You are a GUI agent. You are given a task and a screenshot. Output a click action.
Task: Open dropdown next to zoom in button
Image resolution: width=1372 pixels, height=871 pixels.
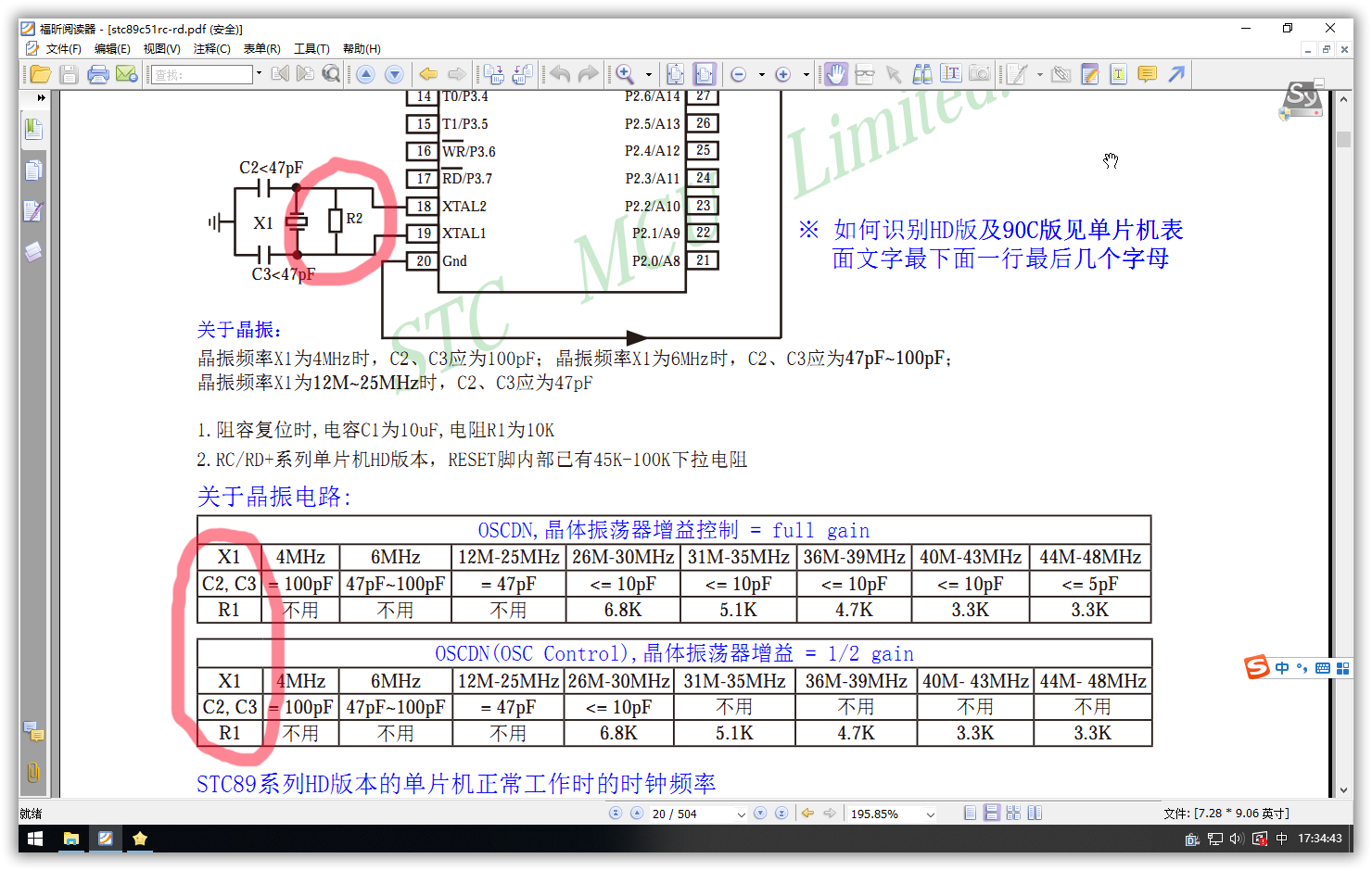point(807,74)
